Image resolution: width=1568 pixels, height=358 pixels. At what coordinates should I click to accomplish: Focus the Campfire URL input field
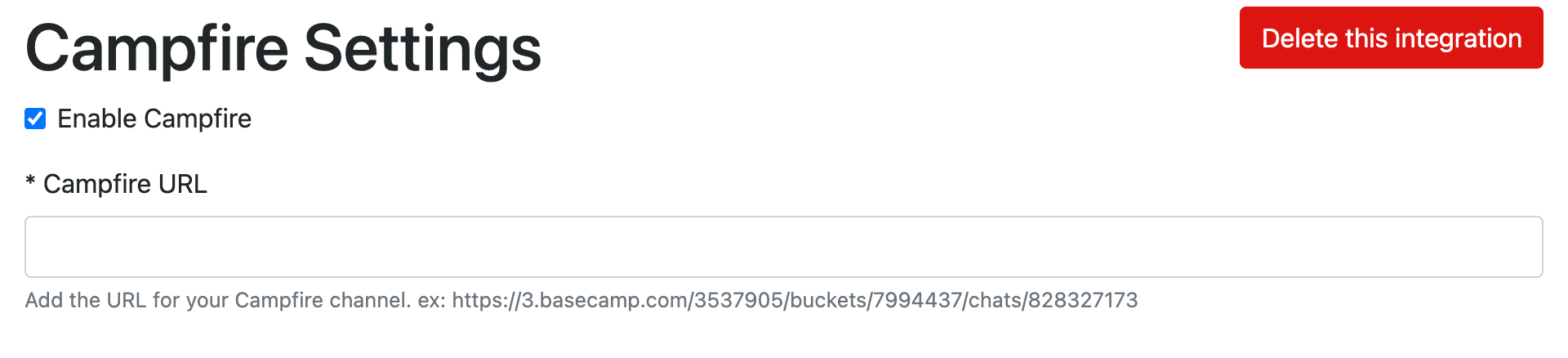[x=783, y=247]
